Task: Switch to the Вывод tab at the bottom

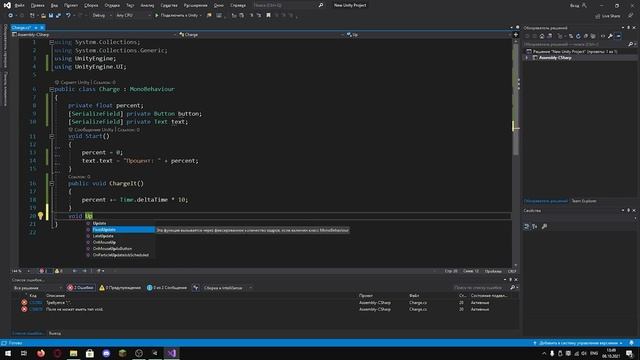Action: pos(55,333)
